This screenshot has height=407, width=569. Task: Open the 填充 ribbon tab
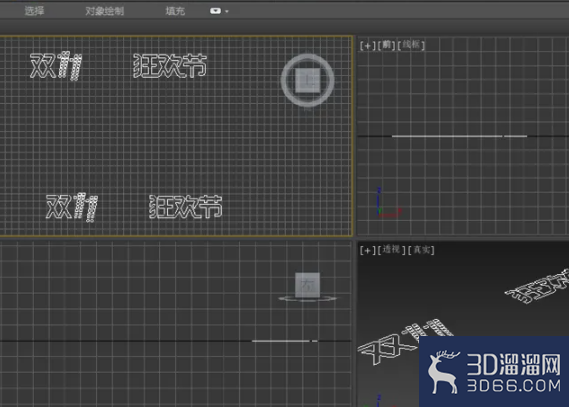(175, 11)
